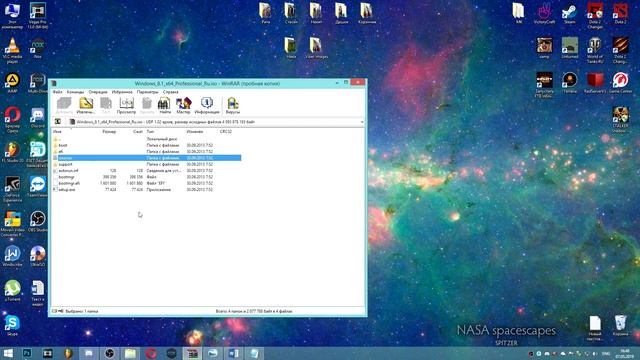Viewport: 640px width, 360px height.
Task: Open the Файл menu in WinRAR
Action: click(58, 92)
